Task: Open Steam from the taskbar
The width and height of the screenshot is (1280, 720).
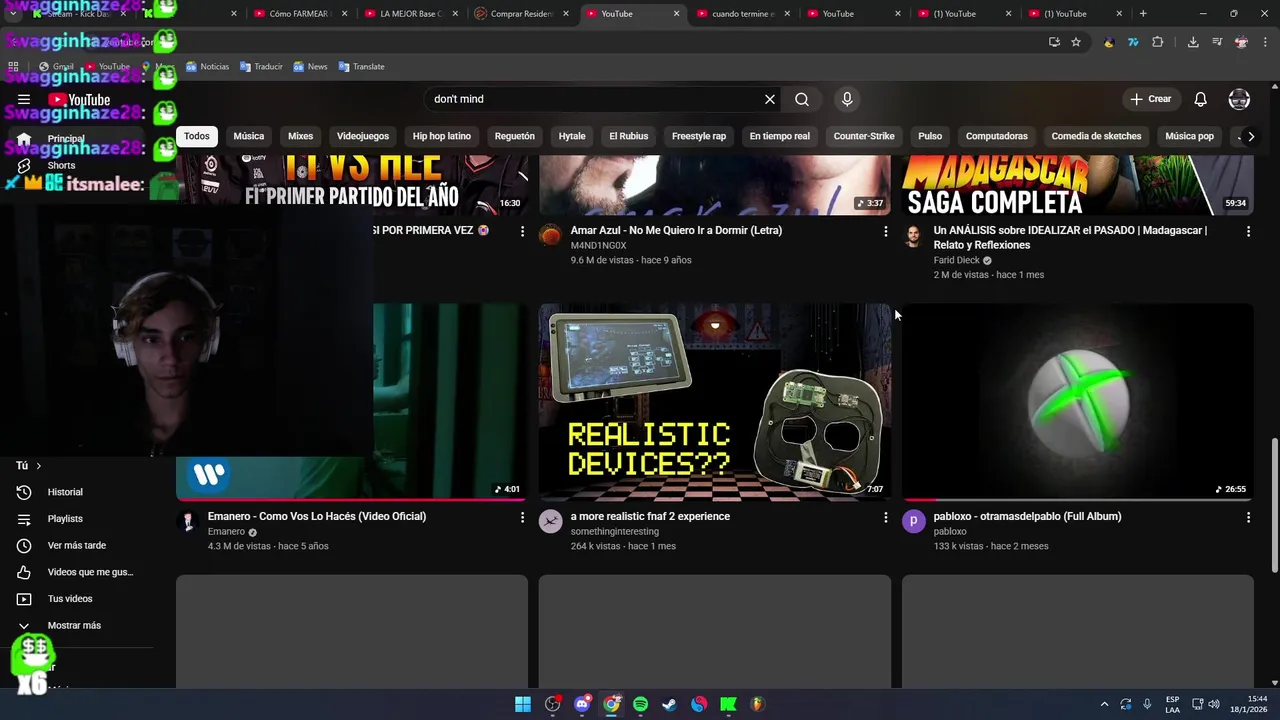Action: [669, 704]
